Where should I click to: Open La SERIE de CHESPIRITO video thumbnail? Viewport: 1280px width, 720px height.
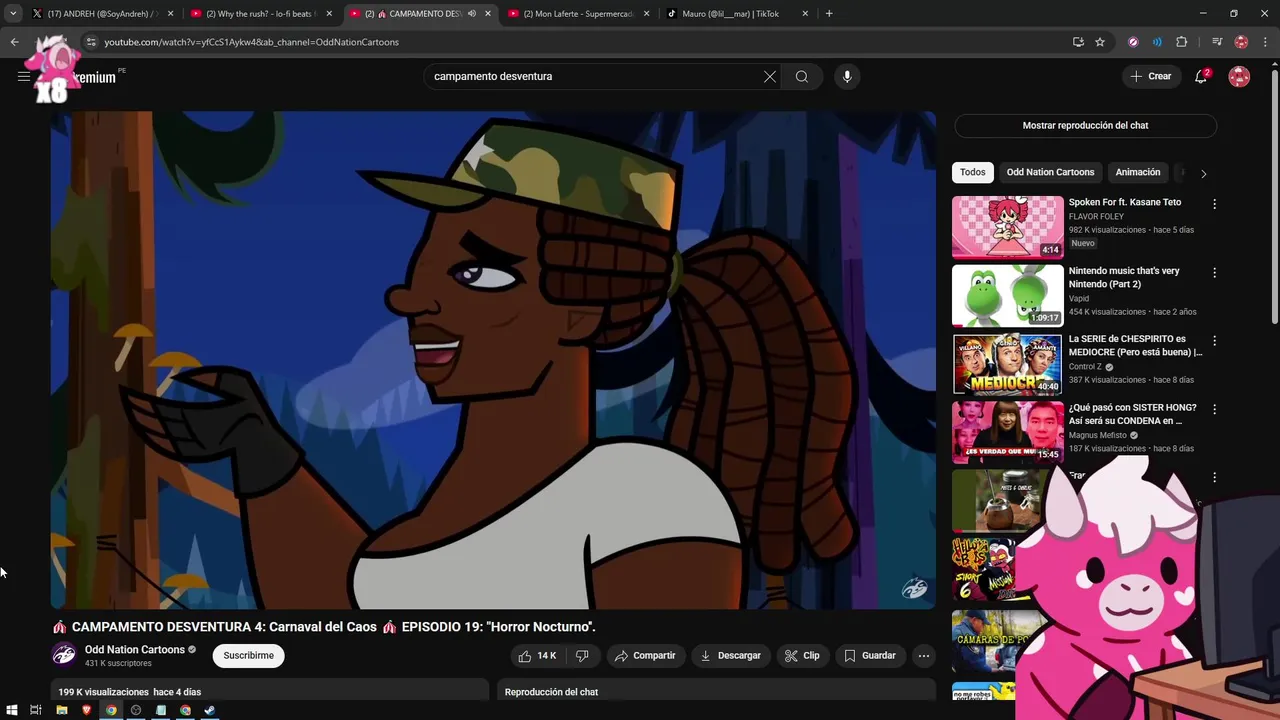[x=1008, y=364]
